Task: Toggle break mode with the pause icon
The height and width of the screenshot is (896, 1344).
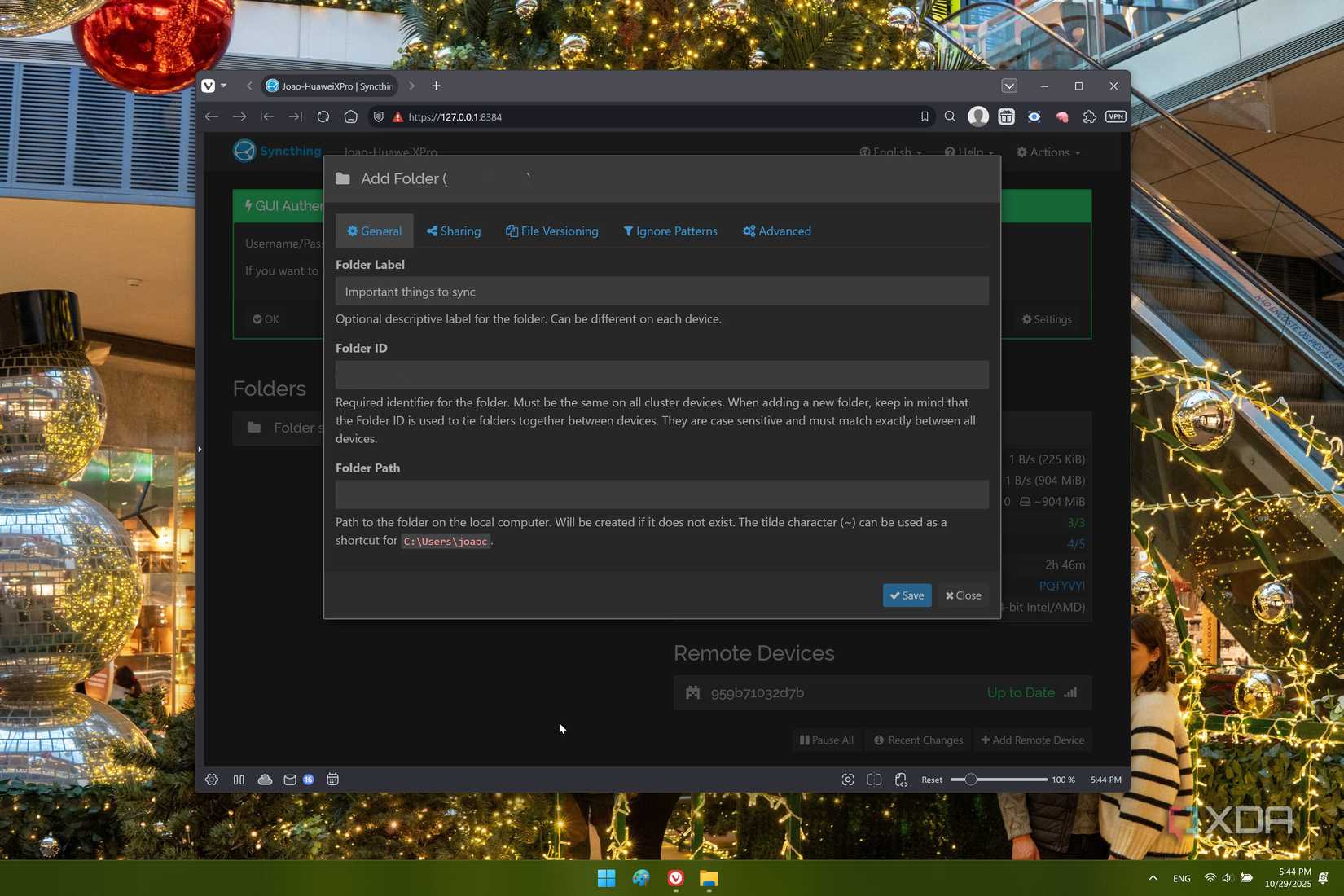Action: [238, 780]
